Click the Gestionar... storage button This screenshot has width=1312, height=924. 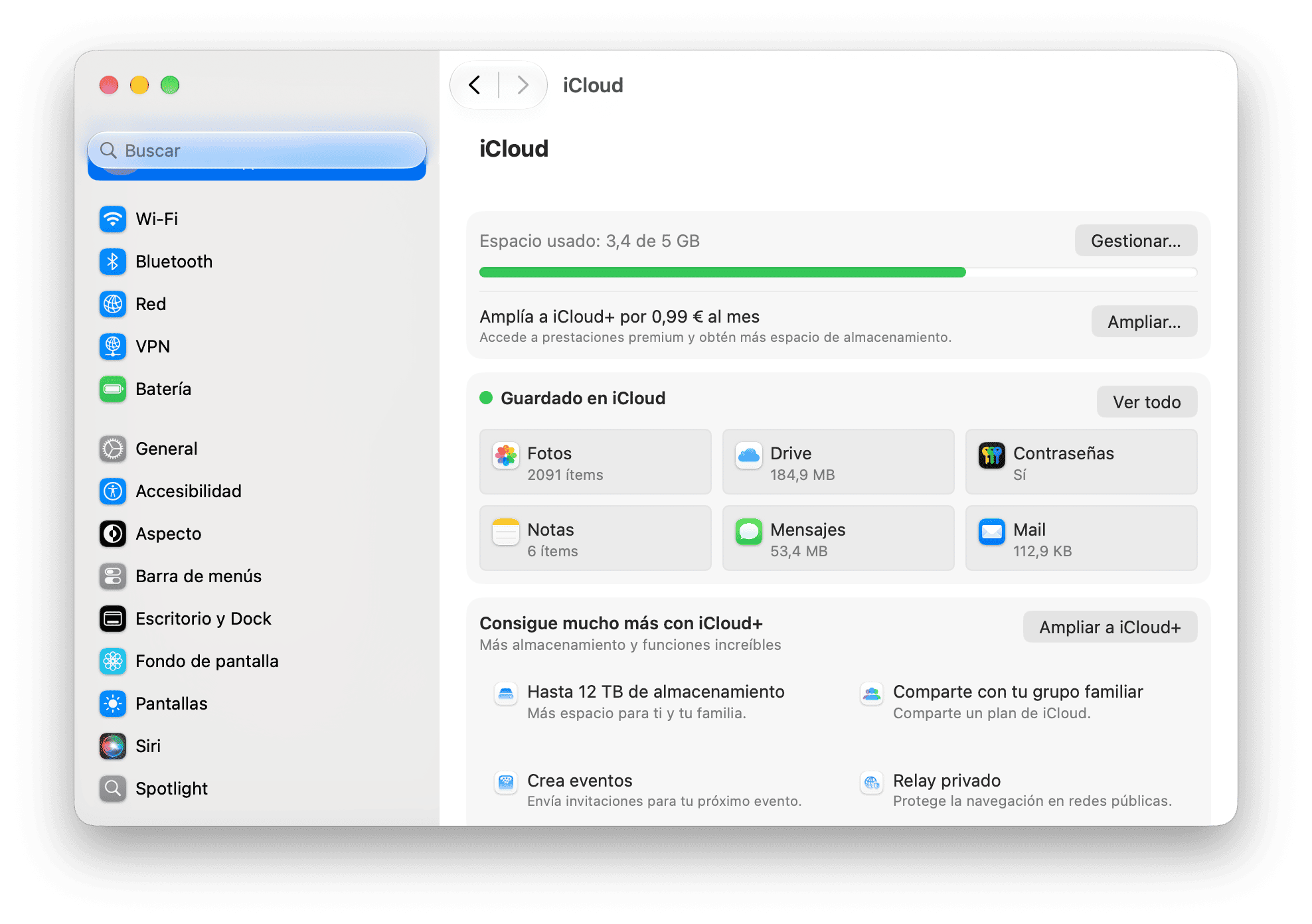click(x=1136, y=240)
